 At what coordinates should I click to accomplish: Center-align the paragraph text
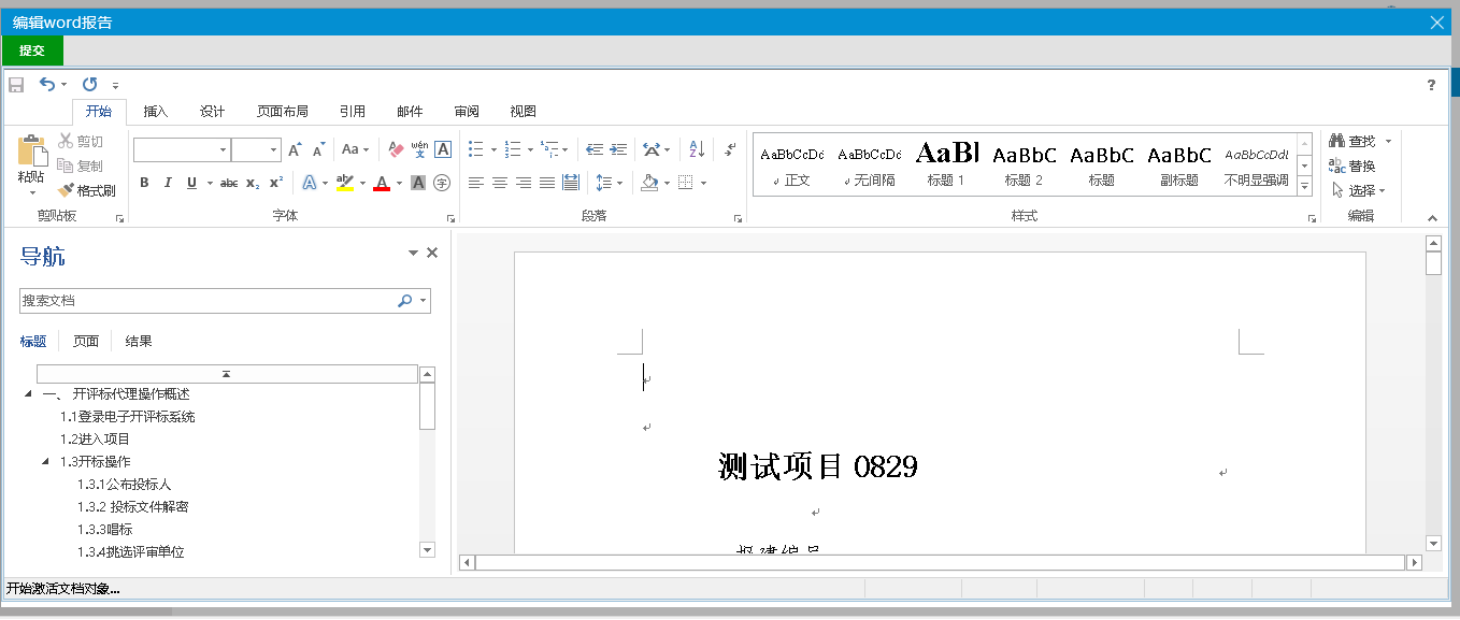coord(499,183)
